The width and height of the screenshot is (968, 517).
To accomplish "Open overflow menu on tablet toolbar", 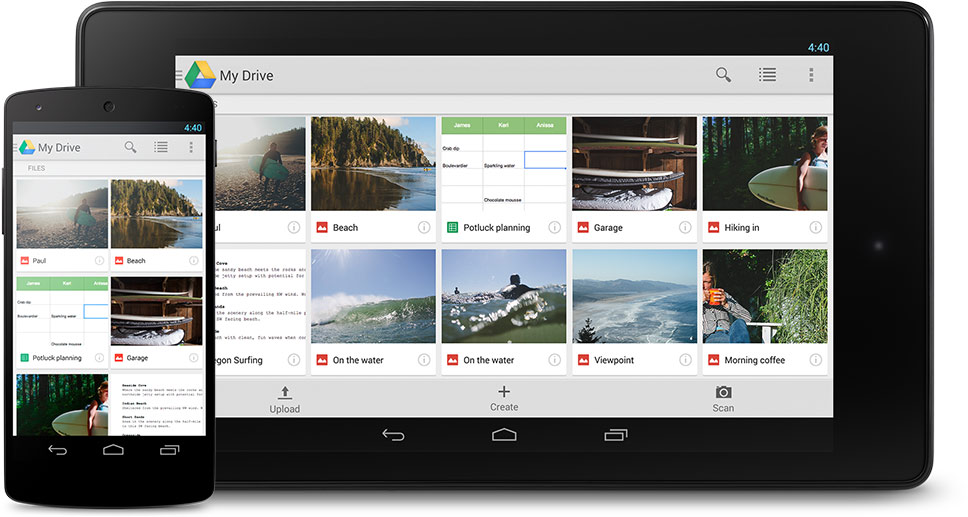I will 811,75.
